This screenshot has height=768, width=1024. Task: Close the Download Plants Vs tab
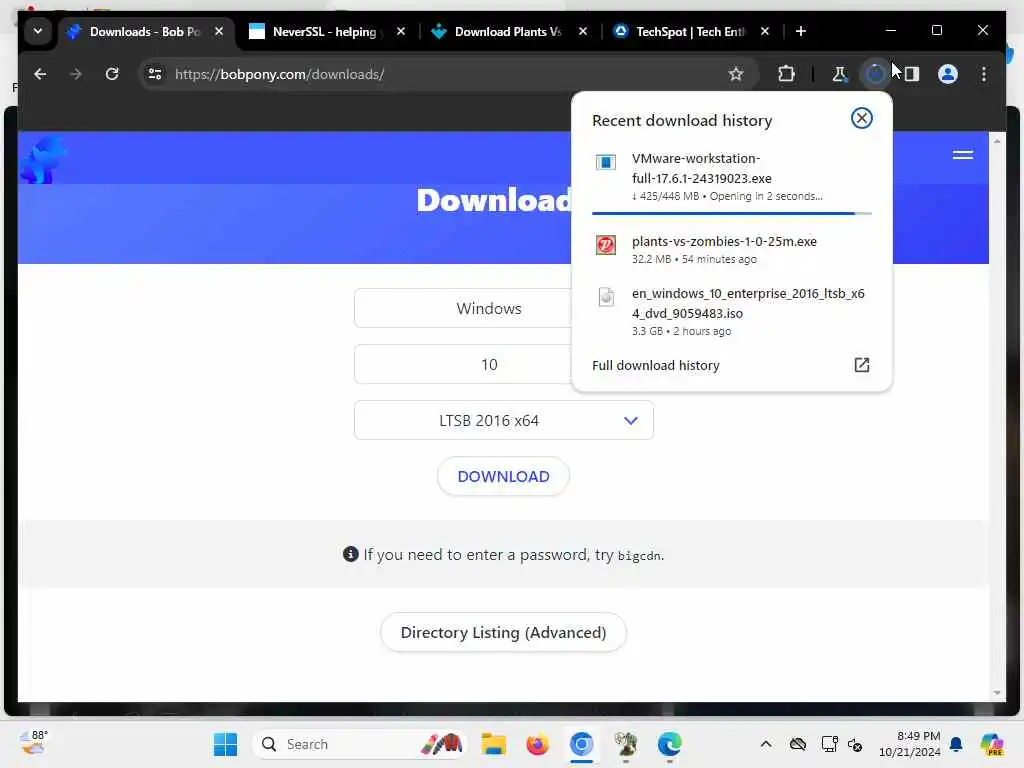583,31
